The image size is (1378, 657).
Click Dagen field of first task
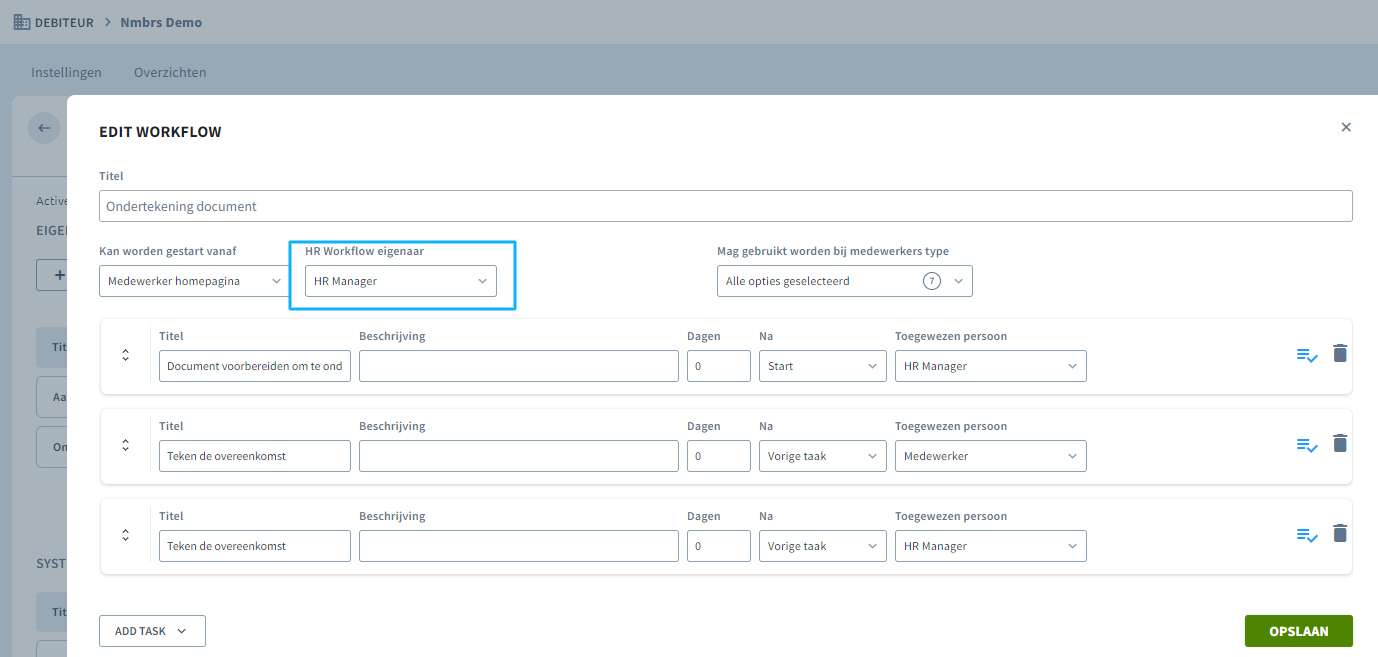pyautogui.click(x=719, y=366)
